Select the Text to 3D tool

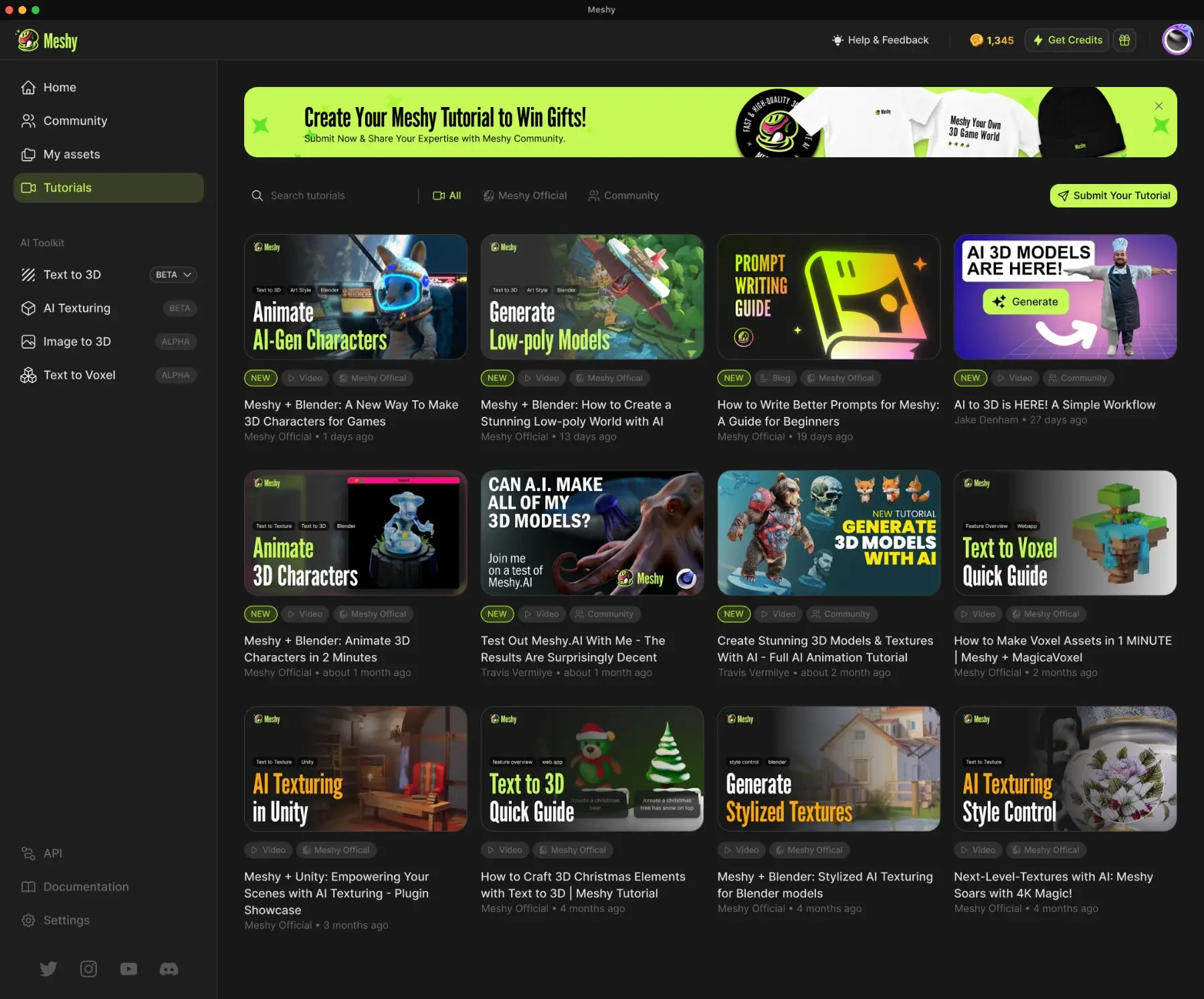72,274
